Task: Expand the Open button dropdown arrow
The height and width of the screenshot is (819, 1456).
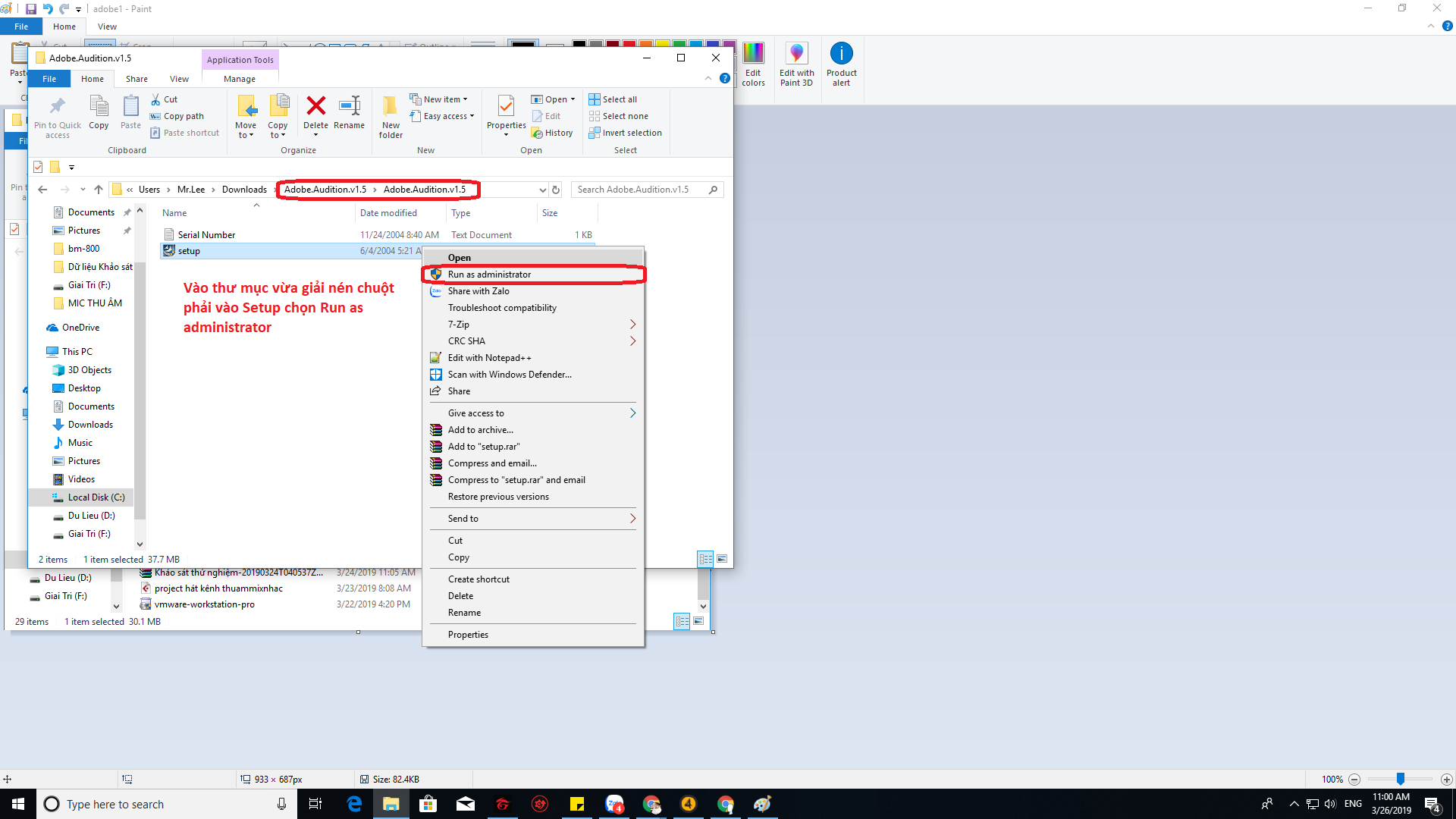Action: [573, 99]
